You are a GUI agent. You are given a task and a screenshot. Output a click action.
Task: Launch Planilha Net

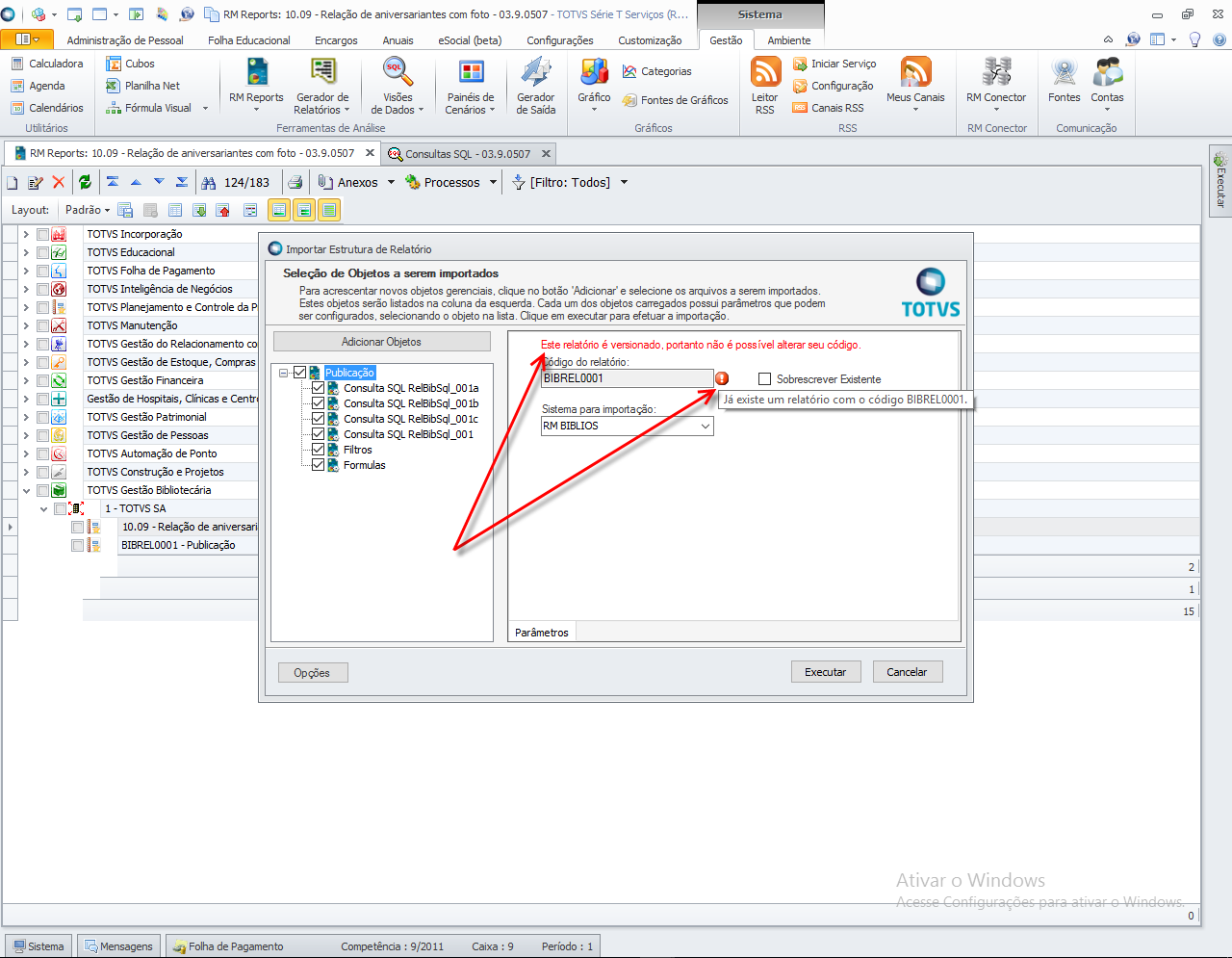click(143, 86)
